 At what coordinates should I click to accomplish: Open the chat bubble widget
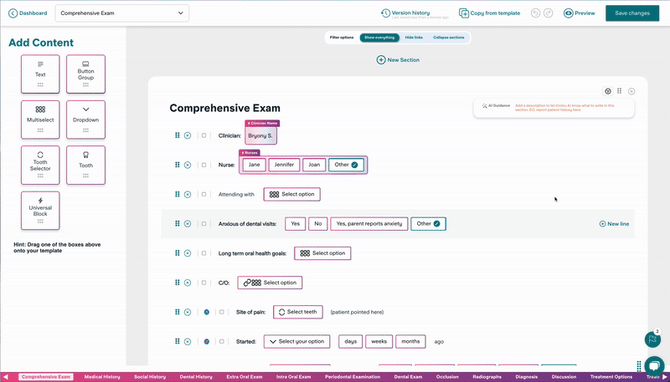(x=654, y=365)
